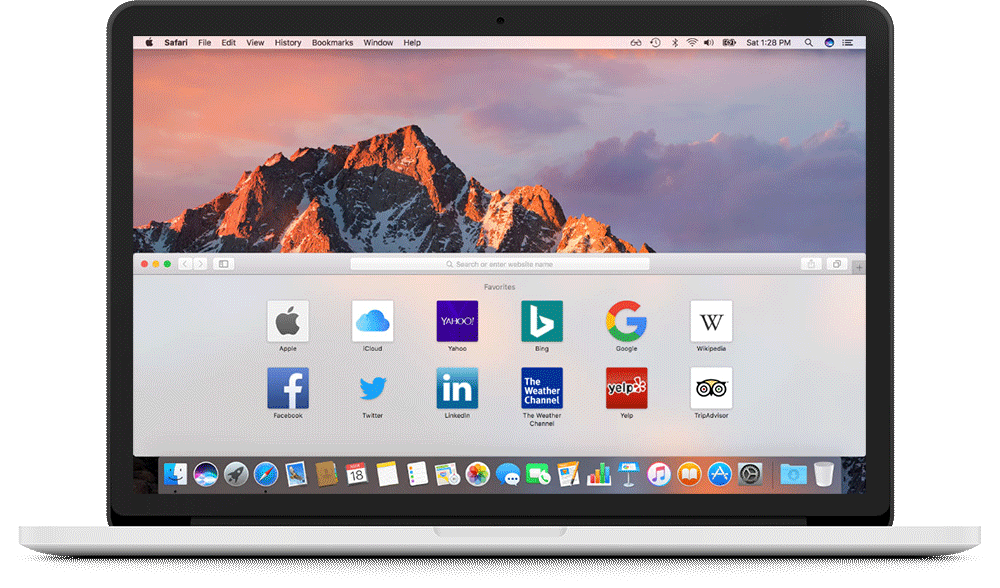Open the Yelp favorite tile

tap(626, 388)
